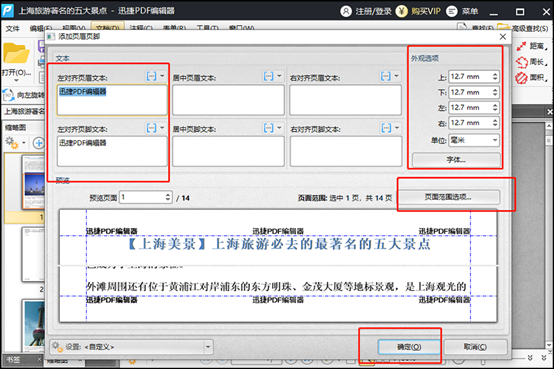The height and width of the screenshot is (369, 554).
Task: Click the centered footer text box
Action: point(228,151)
